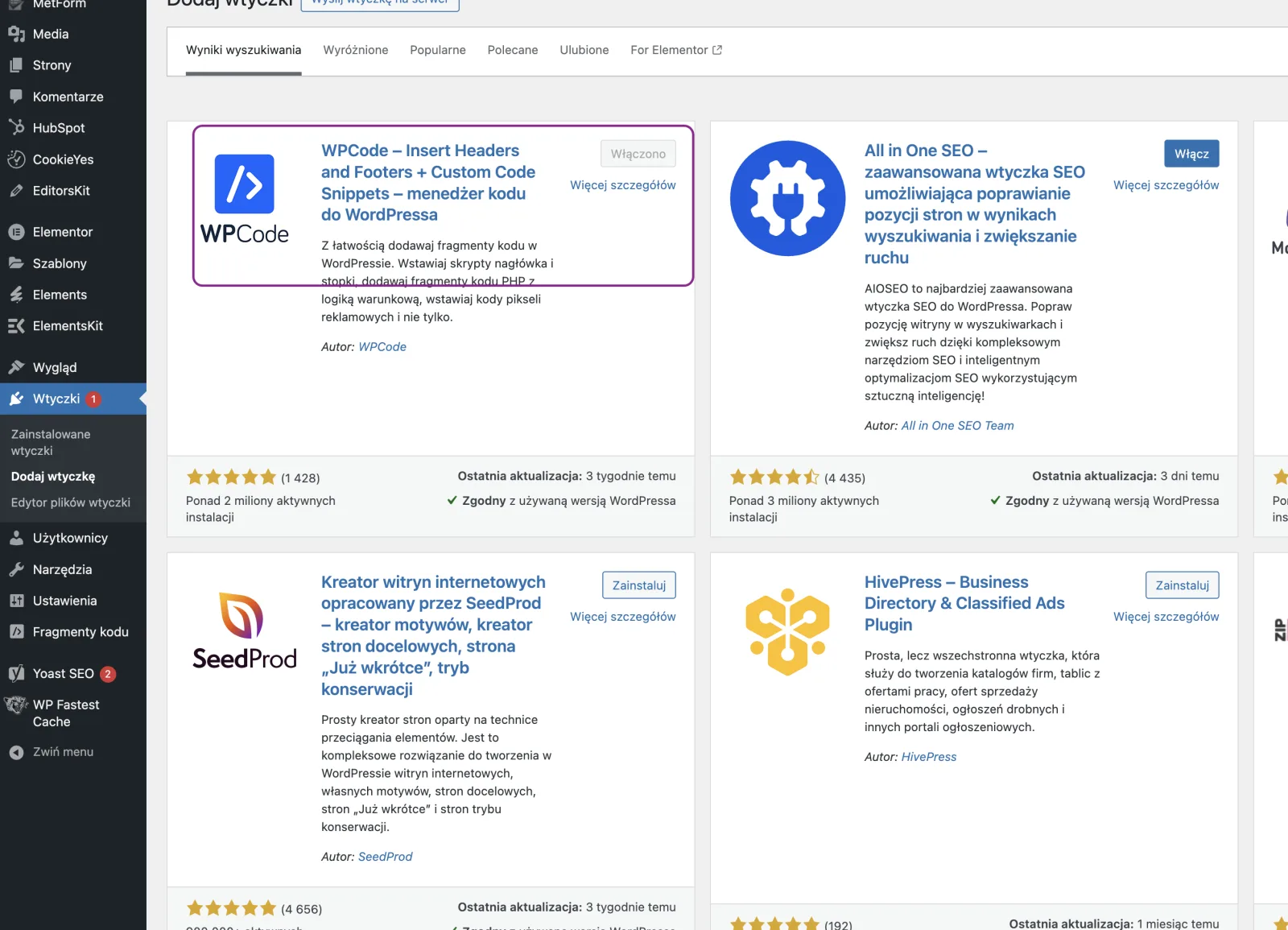This screenshot has height=930, width=1288.
Task: Open the For Elementor external tab
Action: 676,50
